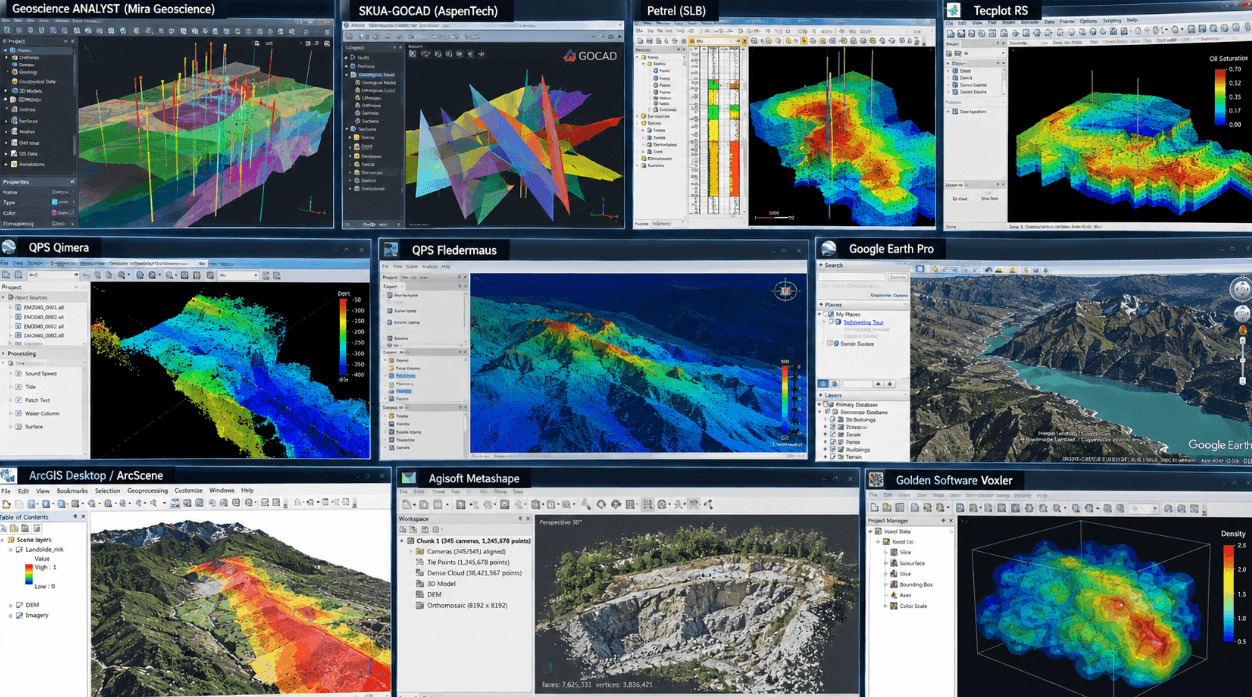Click the Tide step icon in Qimera
This screenshot has width=1252, height=697.
[18, 387]
